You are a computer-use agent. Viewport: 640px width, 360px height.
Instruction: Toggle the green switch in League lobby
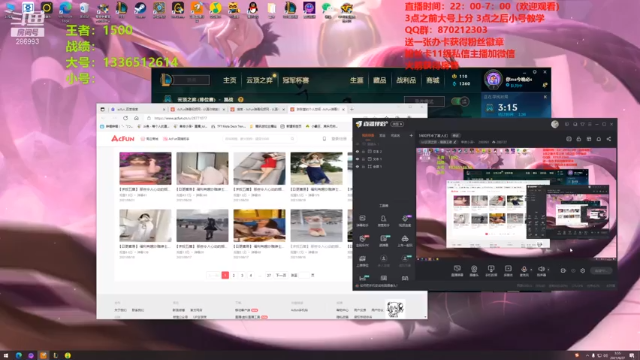tap(460, 101)
